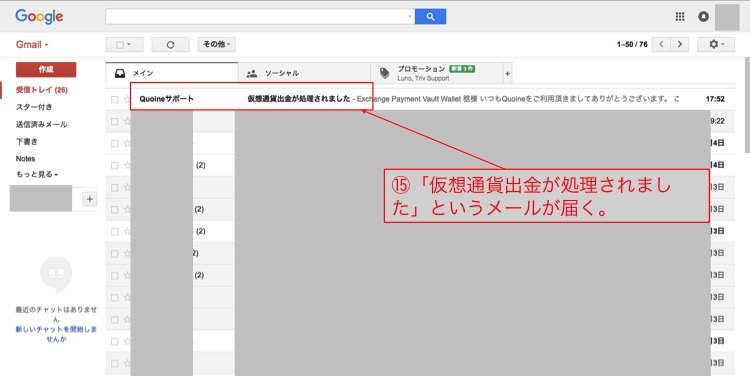The image size is (750, 376).
Task: Click the 17:52 timestamp
Action: point(715,99)
